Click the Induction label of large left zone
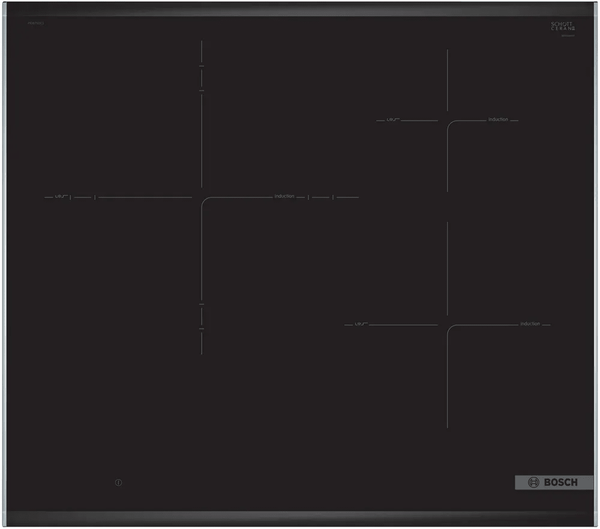The width and height of the screenshot is (600, 529). click(x=284, y=197)
